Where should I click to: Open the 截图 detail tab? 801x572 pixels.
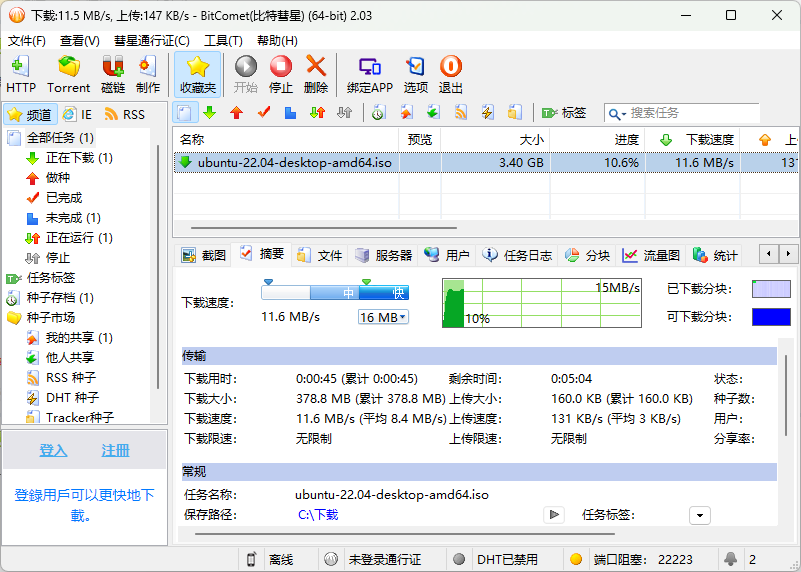[204, 255]
